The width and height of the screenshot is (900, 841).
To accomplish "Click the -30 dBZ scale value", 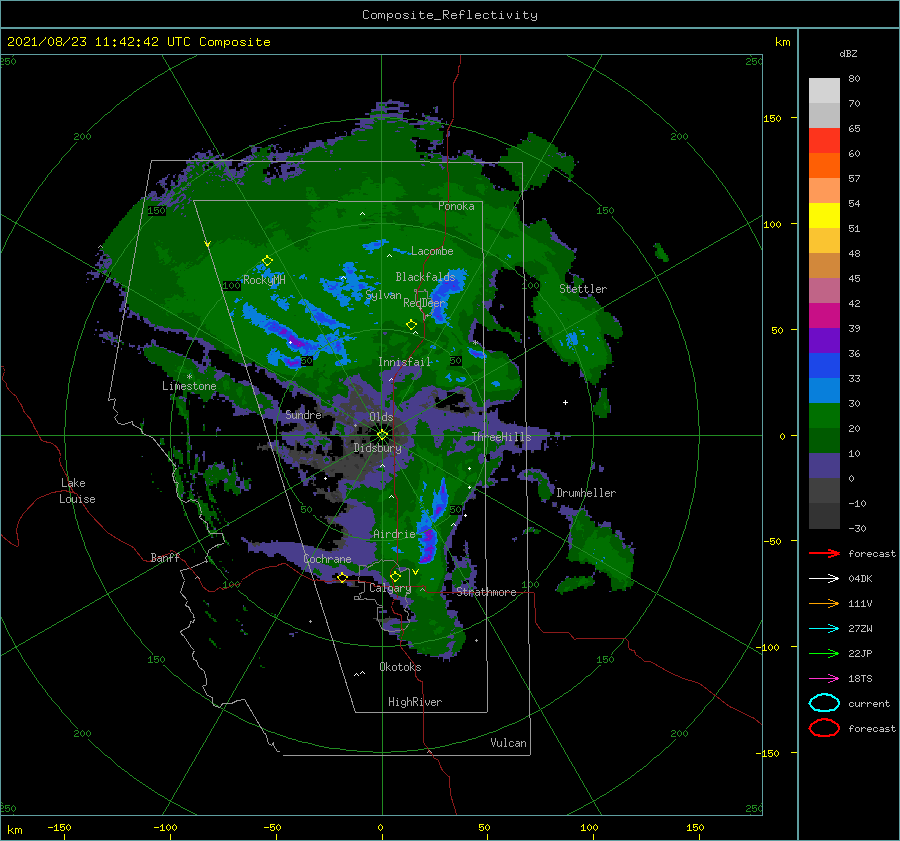I will tap(858, 528).
